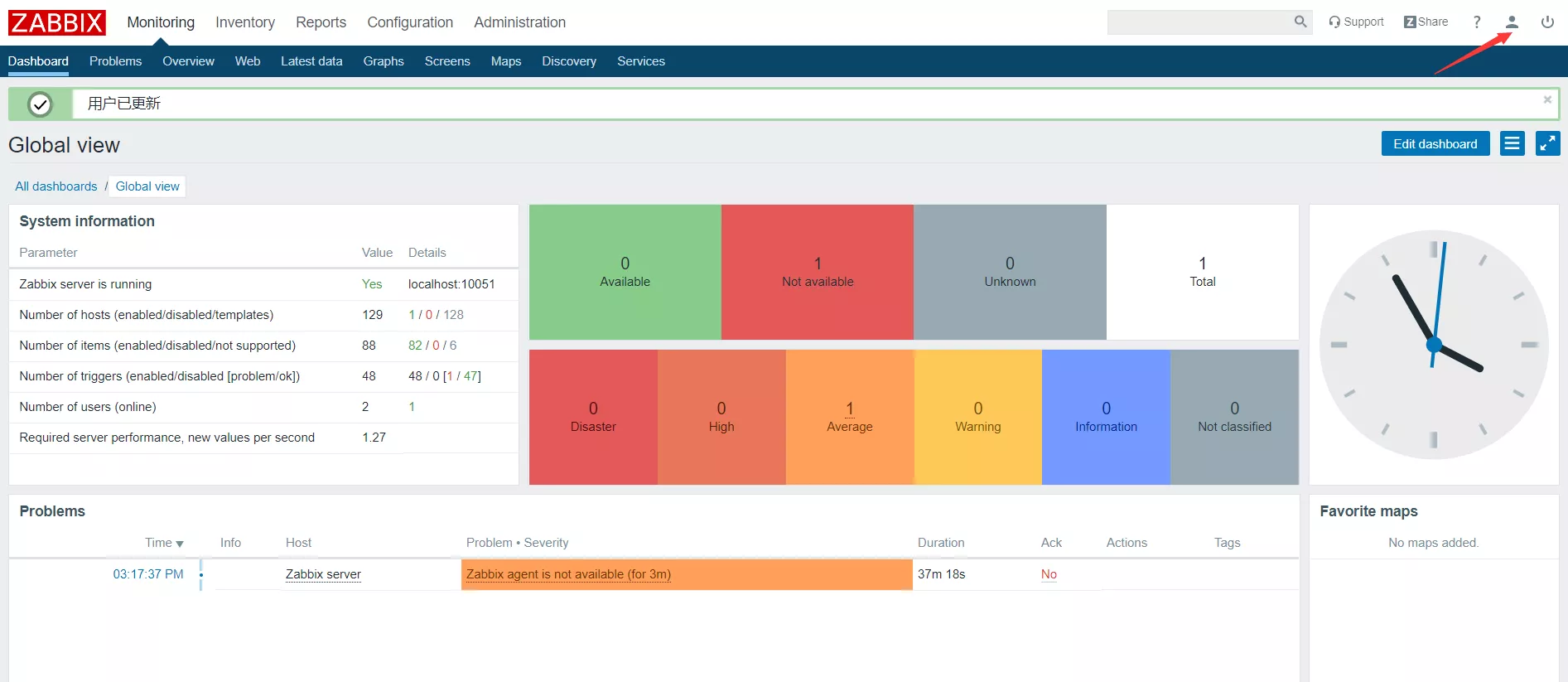Click the Edit dashboard button
The image size is (1568, 682).
(1435, 143)
